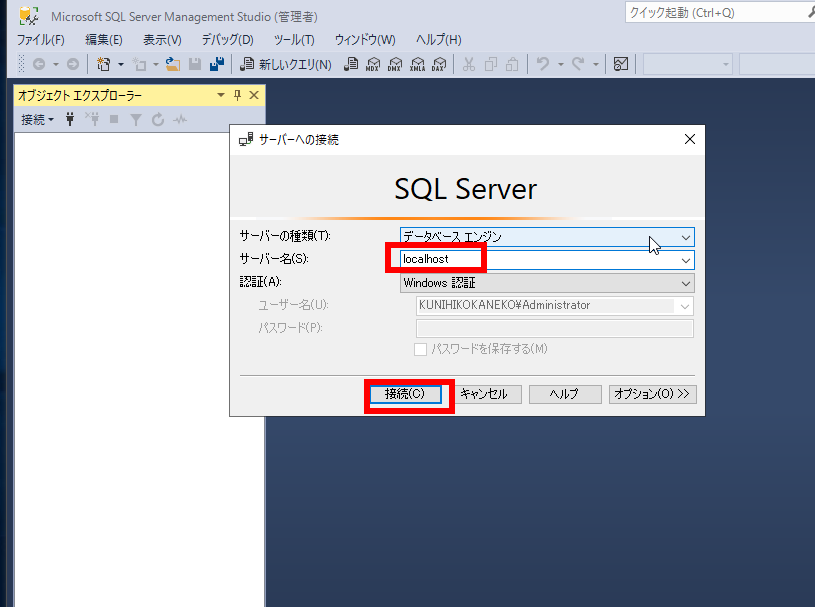The image size is (815, 607).
Task: Open the ウィンドウ(W) menu
Action: click(x=365, y=39)
